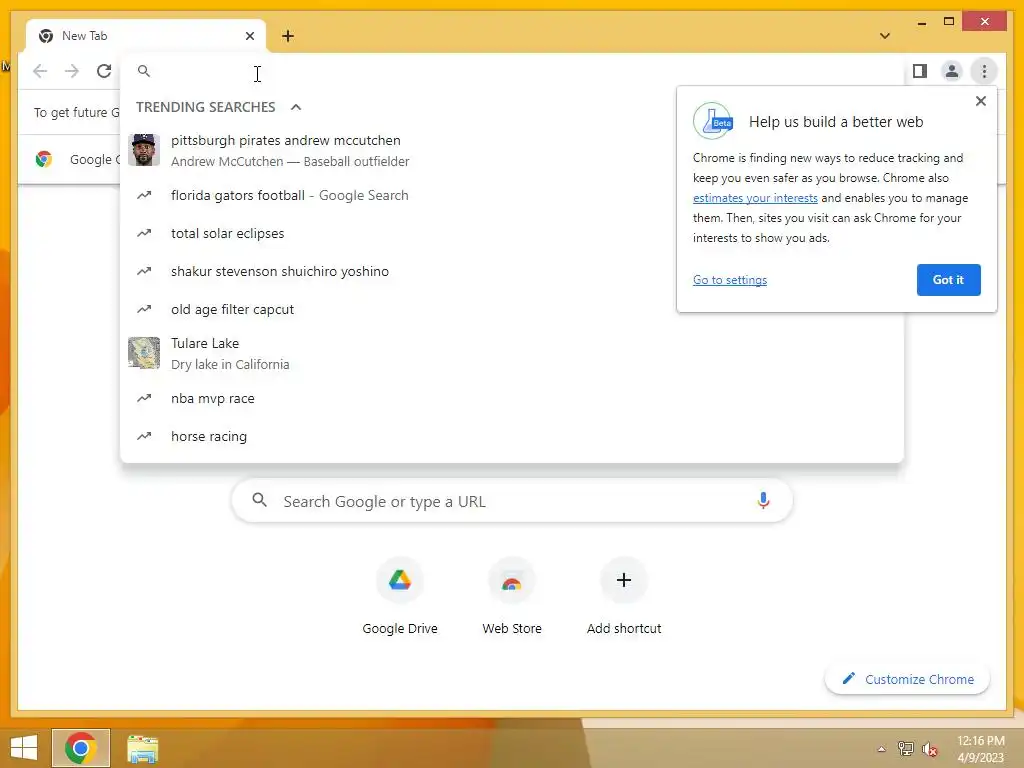This screenshot has height=768, width=1024.
Task: Click trending icon beside florida gators football
Action: tap(144, 195)
